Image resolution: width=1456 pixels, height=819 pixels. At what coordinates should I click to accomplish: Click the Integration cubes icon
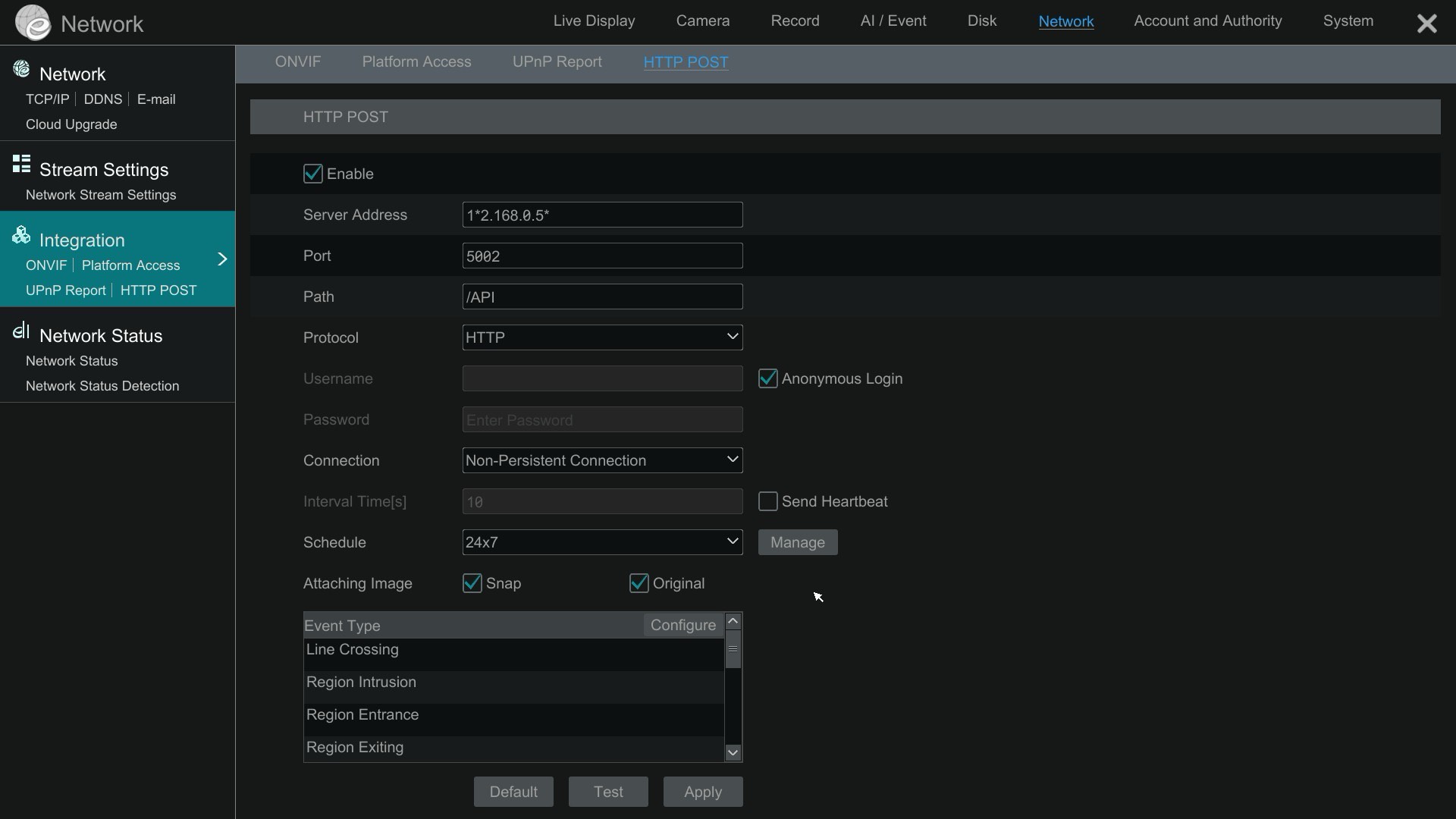[21, 235]
